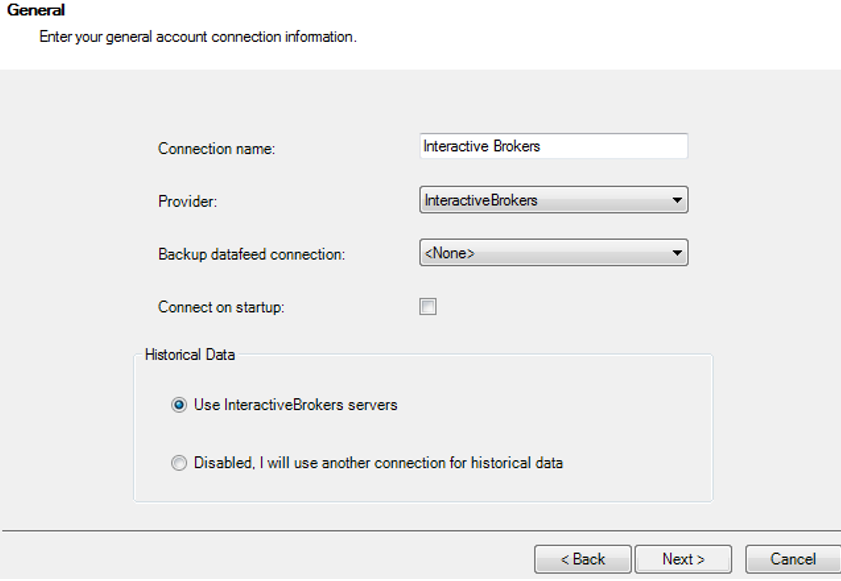841x581 pixels.
Task: Click the 'Use InteractiveBrokers servers' option text
Action: (x=296, y=405)
